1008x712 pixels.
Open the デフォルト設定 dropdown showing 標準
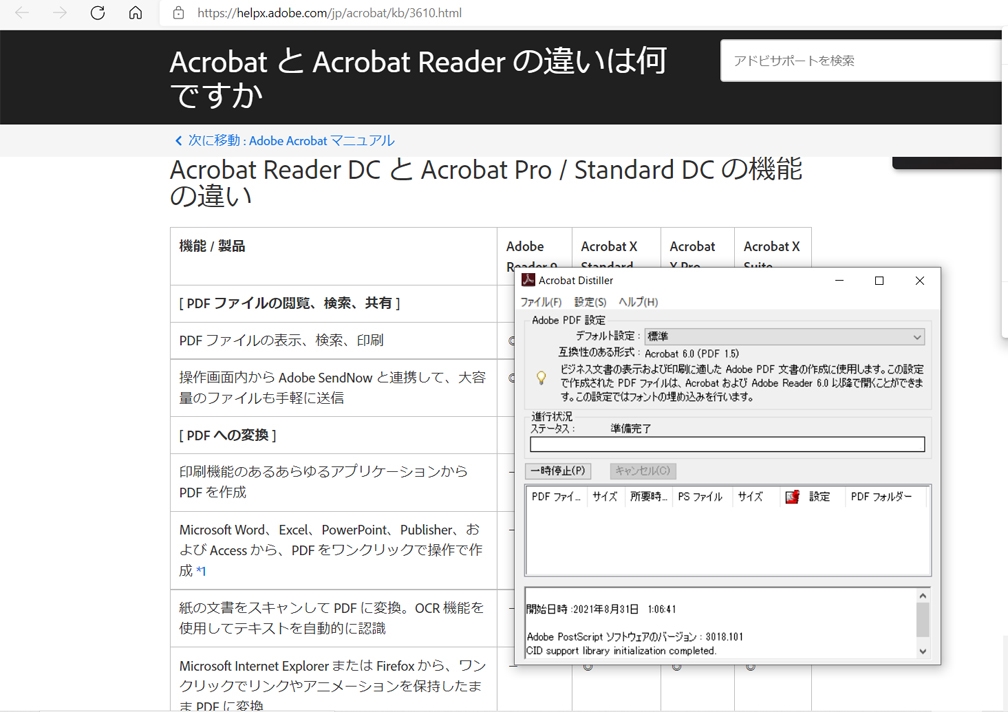(916, 336)
